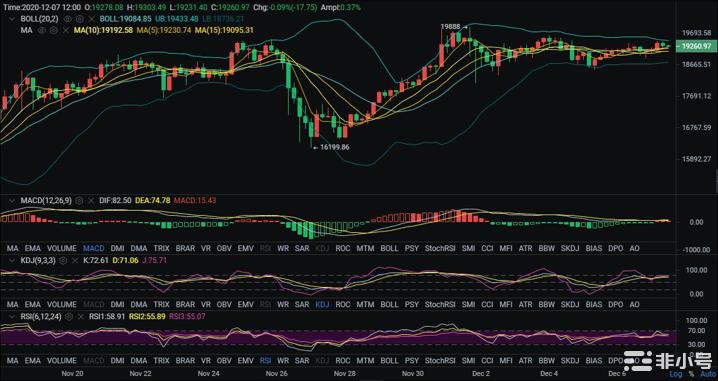Viewport: 718px width, 381px height.
Task: Click UB:19433.48 legend value
Action: pos(176,19)
